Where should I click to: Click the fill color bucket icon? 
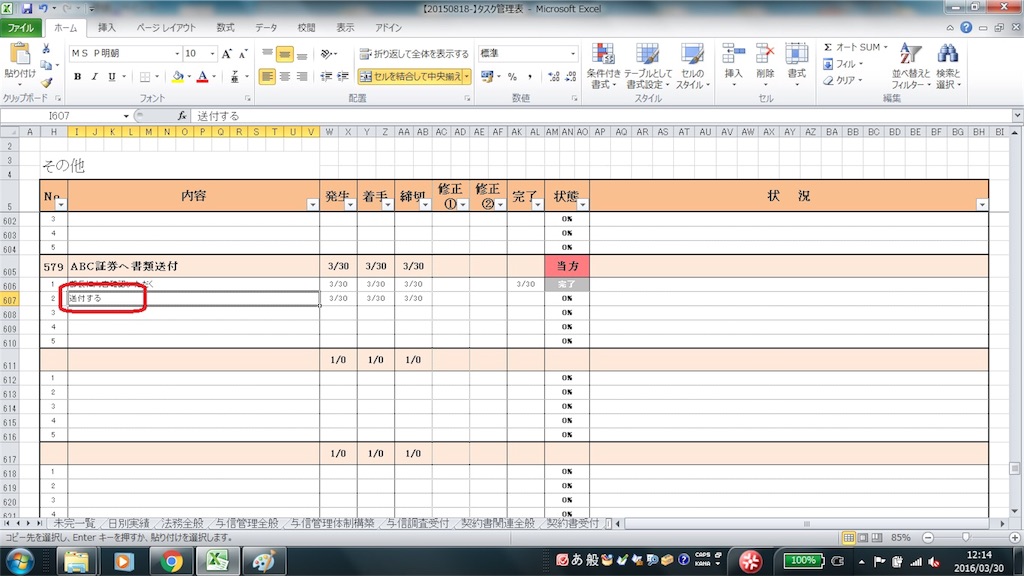coord(178,76)
